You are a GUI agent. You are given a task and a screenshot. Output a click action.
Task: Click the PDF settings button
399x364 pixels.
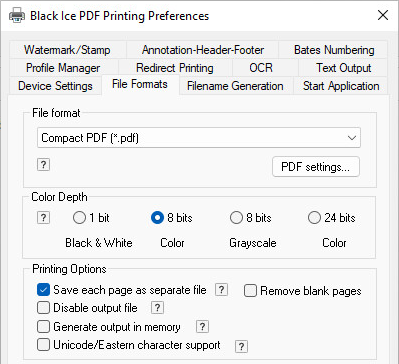point(316,167)
